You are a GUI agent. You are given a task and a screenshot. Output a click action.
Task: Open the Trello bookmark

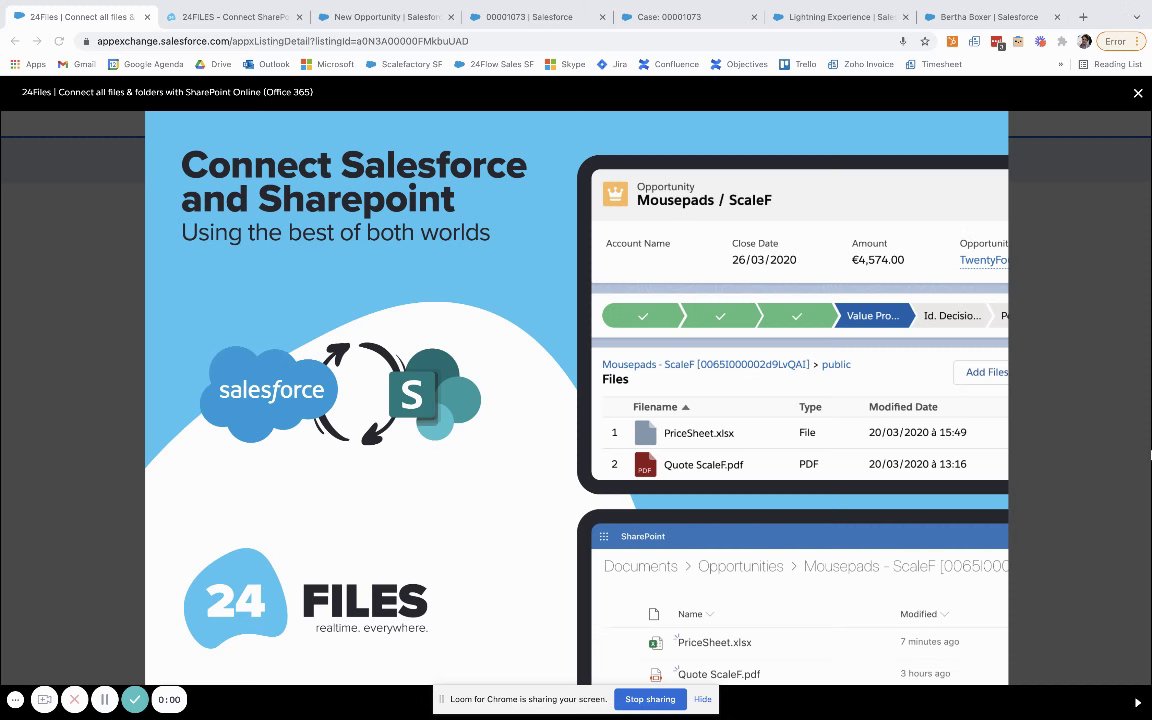pos(798,64)
